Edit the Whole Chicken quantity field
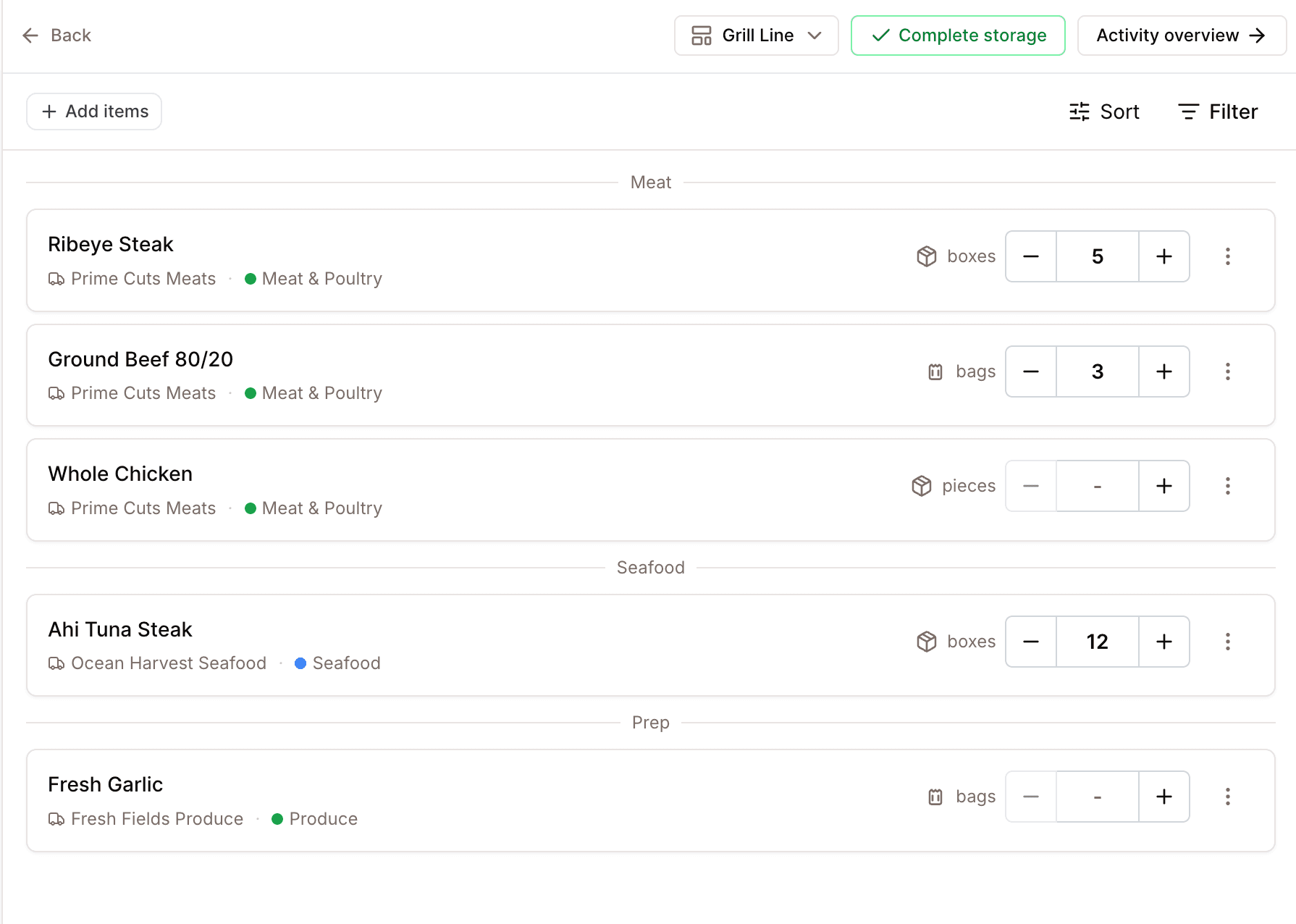1296x924 pixels. (x=1098, y=486)
